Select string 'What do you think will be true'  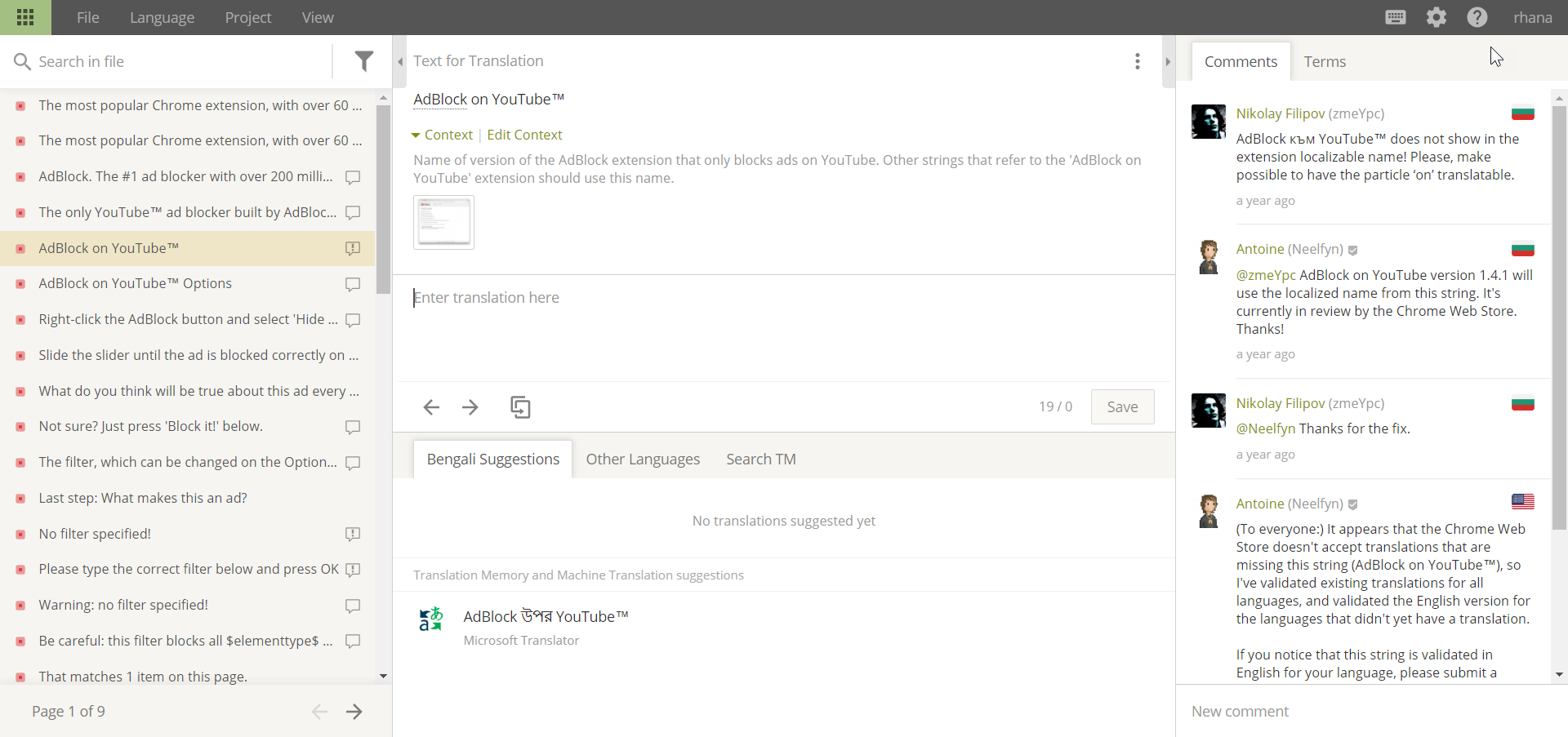(187, 391)
